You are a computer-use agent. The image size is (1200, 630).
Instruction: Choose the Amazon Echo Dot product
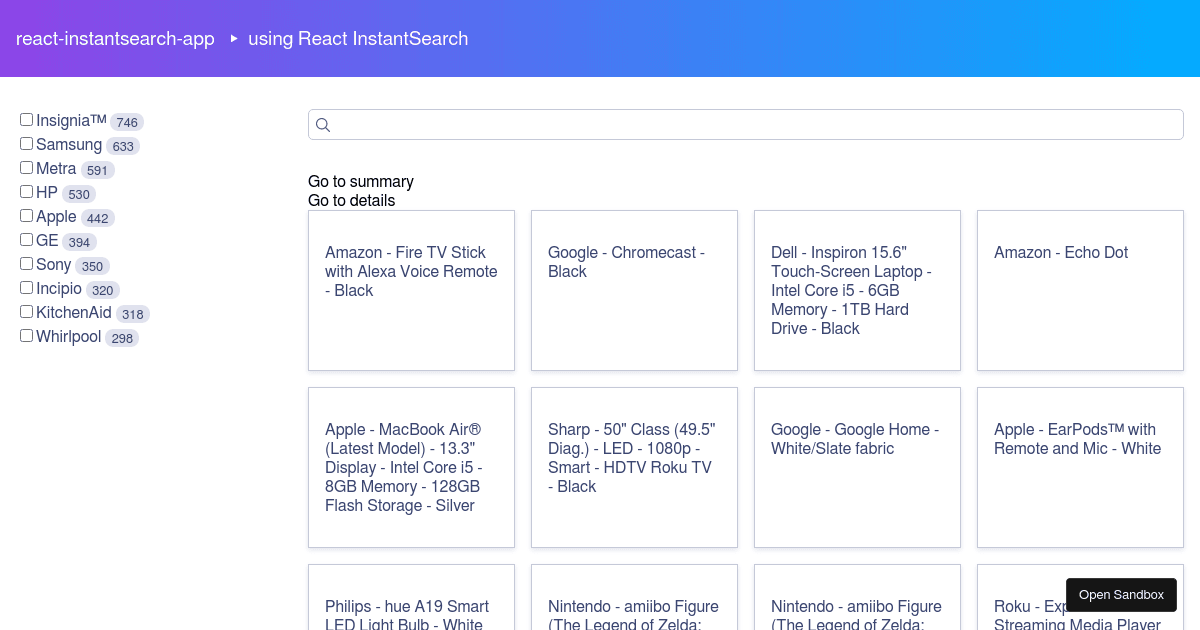[x=1080, y=290]
